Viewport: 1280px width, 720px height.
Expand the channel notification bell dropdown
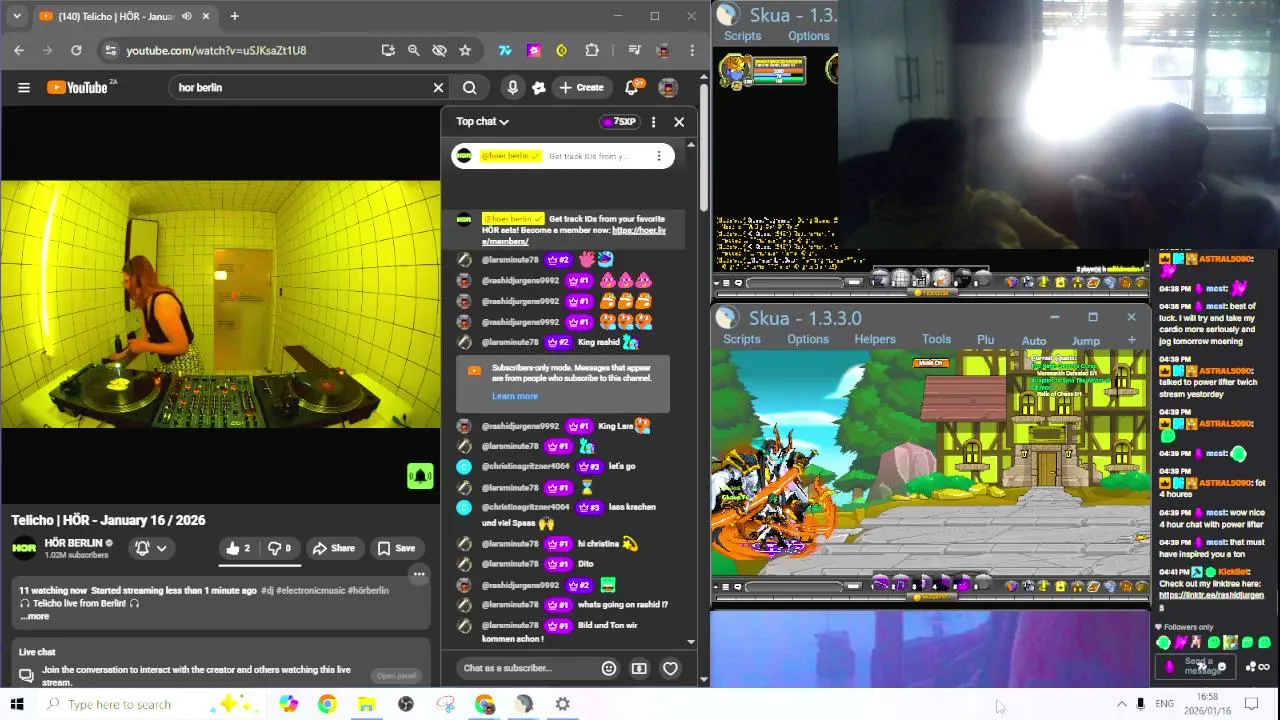pyautogui.click(x=150, y=548)
